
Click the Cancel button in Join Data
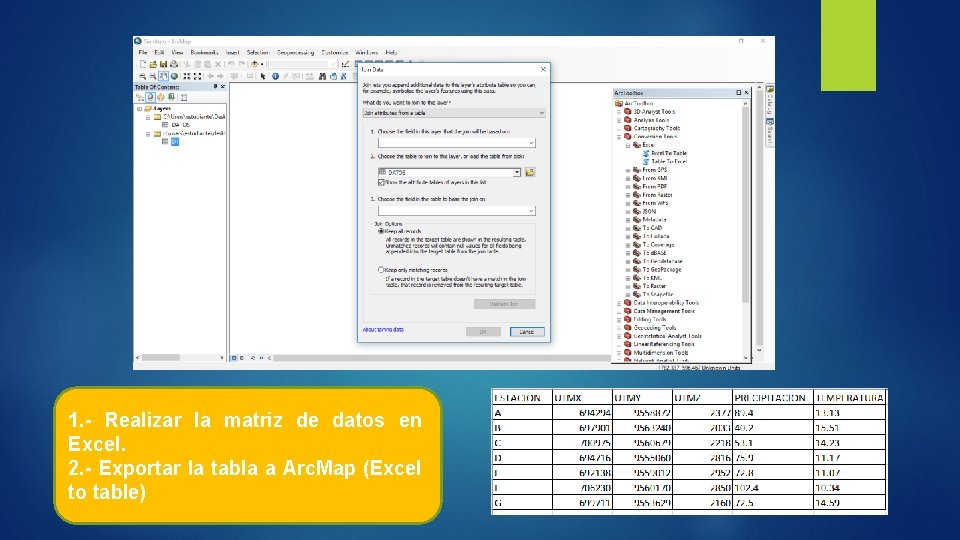point(527,332)
